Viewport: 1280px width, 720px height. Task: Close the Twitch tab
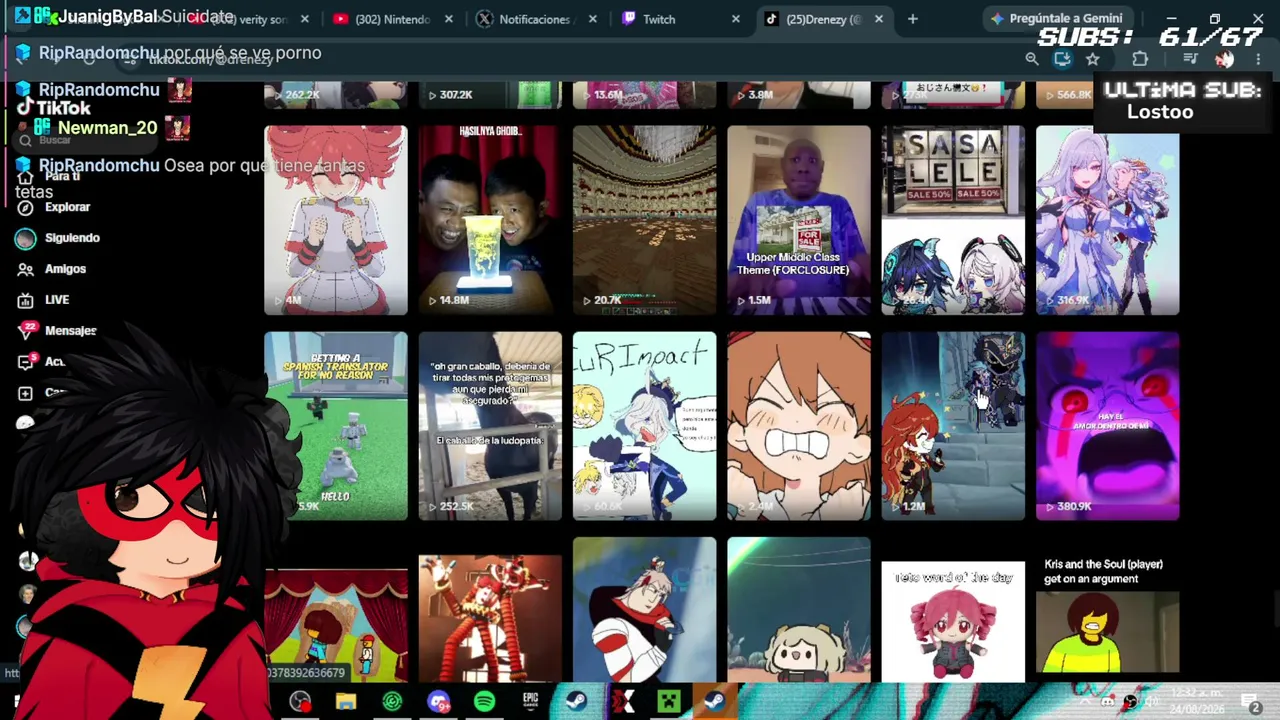click(736, 19)
